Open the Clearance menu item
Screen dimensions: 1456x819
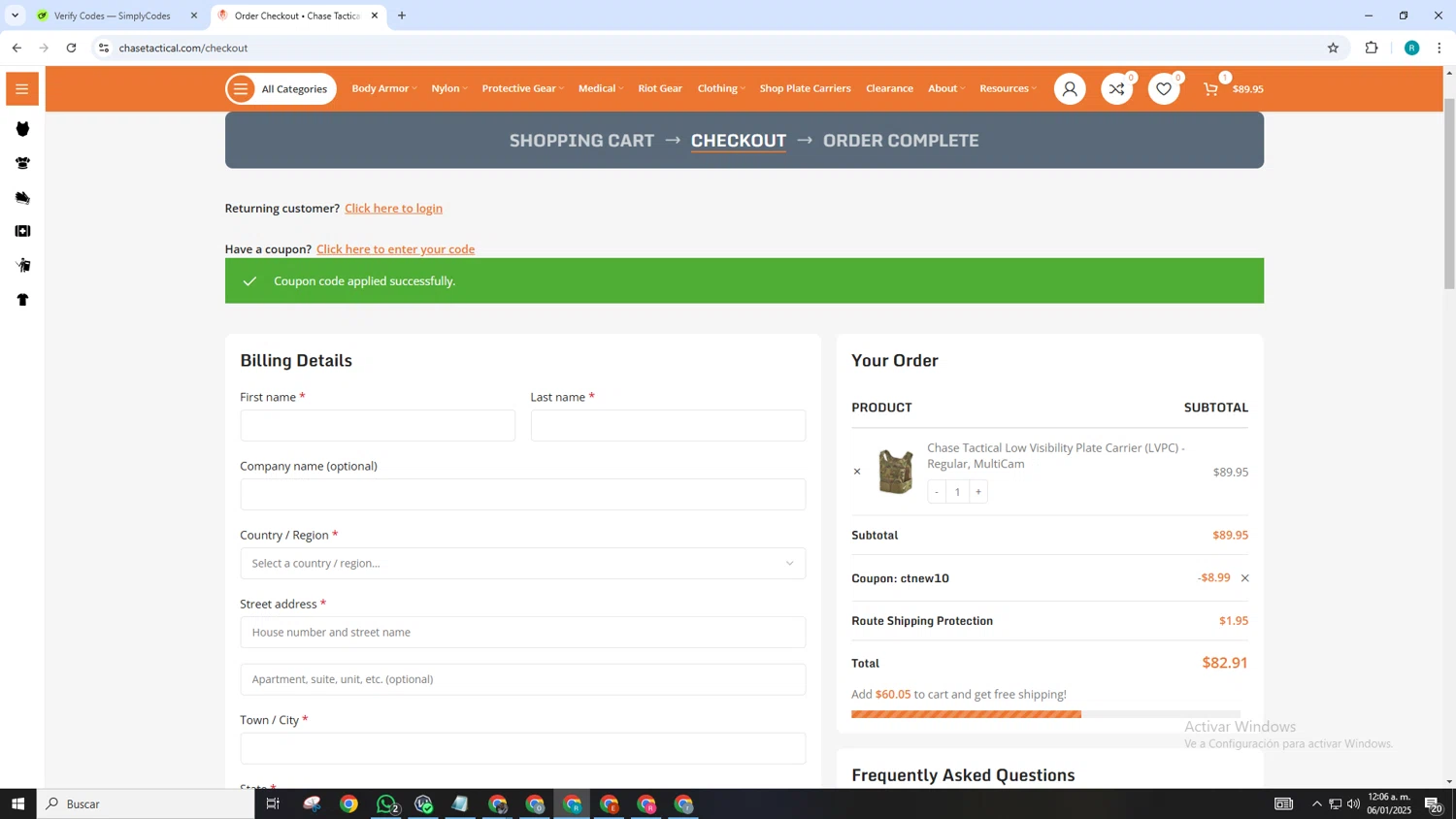pos(889,88)
